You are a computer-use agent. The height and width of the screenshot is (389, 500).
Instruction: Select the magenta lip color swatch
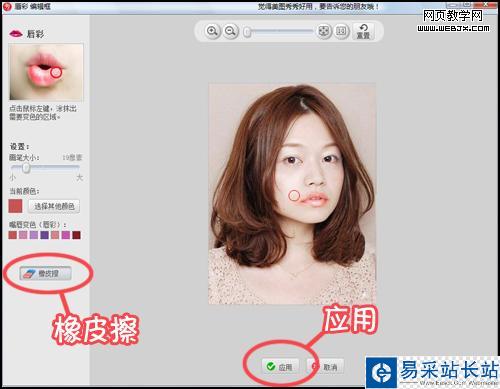66,235
